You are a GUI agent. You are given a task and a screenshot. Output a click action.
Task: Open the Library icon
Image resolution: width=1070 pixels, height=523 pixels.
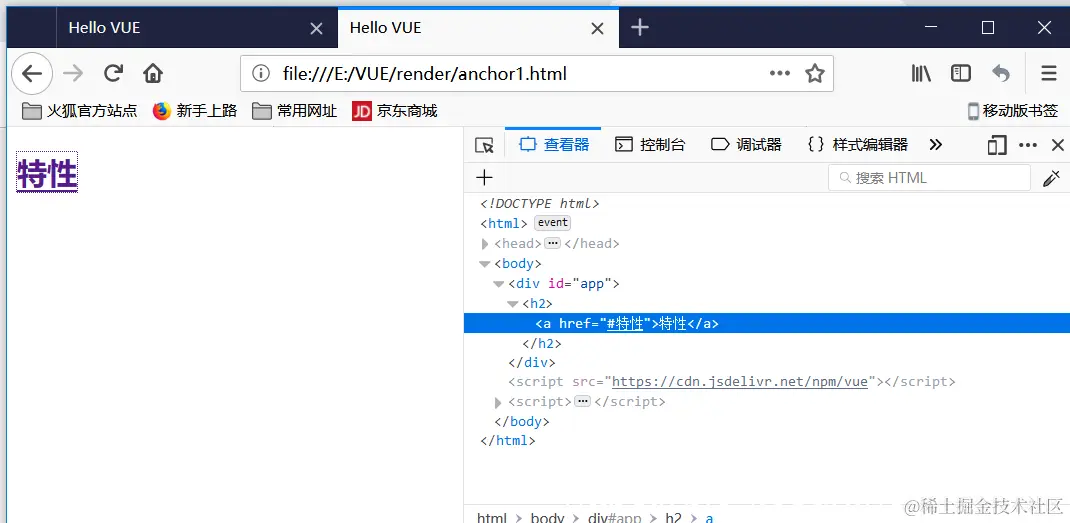point(921,73)
